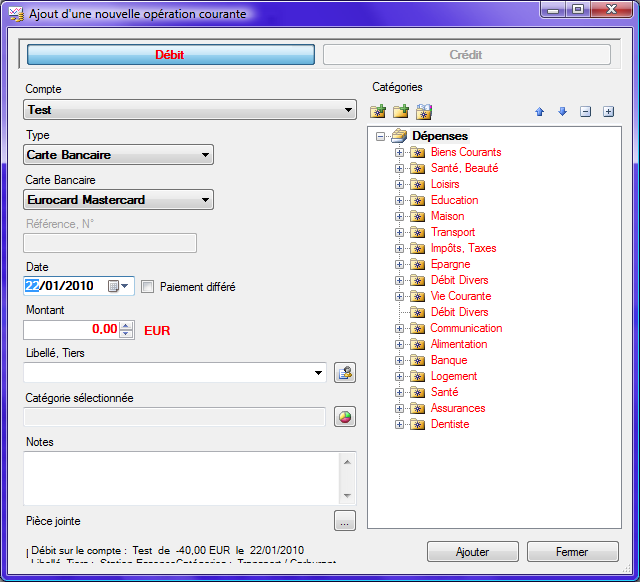The width and height of the screenshot is (640, 582).
Task: Switch to the Crédit tab
Action: pyautogui.click(x=466, y=55)
